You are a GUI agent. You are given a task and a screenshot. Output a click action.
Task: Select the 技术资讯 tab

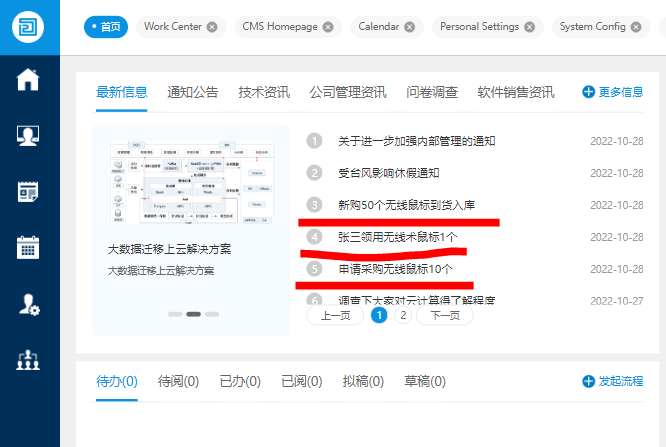(264, 92)
